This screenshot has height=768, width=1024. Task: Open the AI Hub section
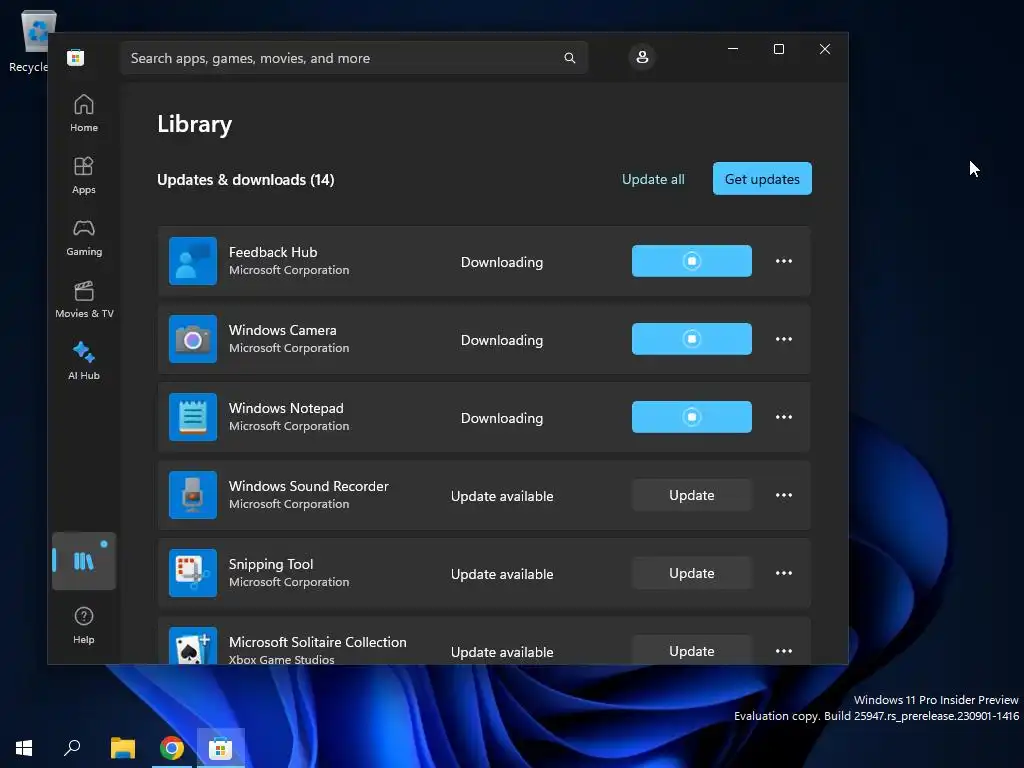pyautogui.click(x=84, y=361)
